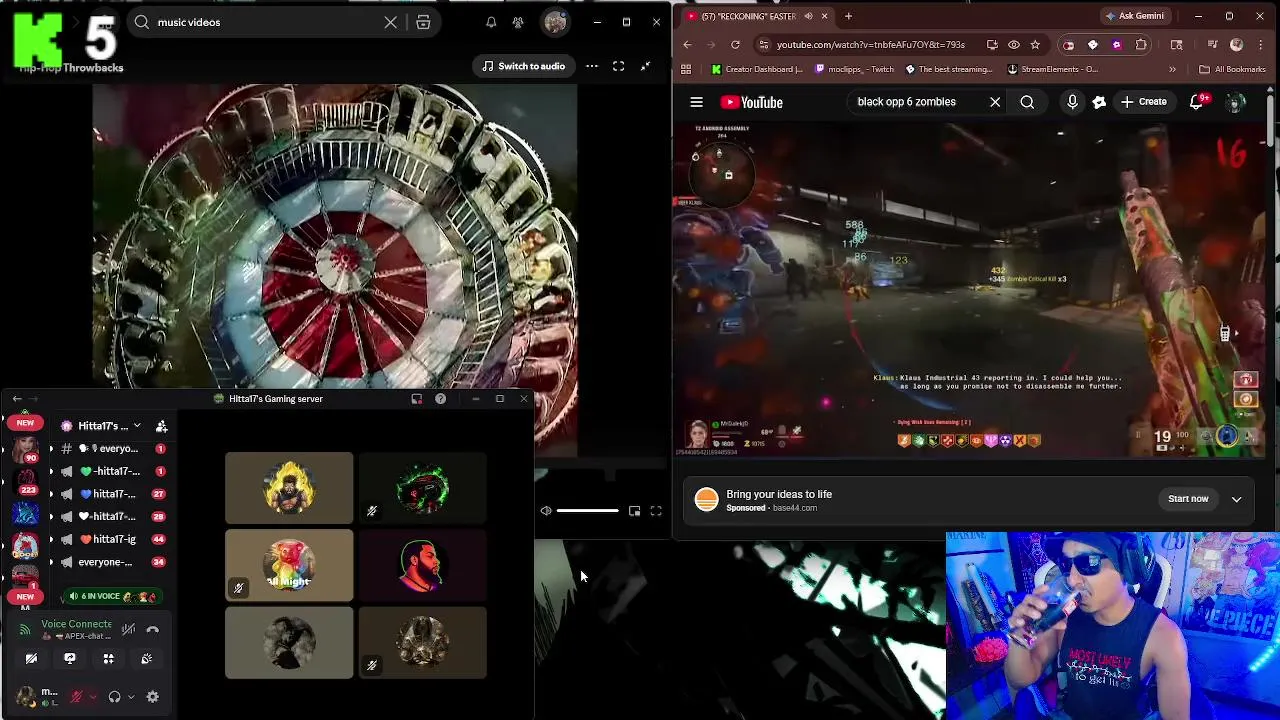
Task: Toggle full screen in the Spotify bottom bar
Action: [656, 511]
